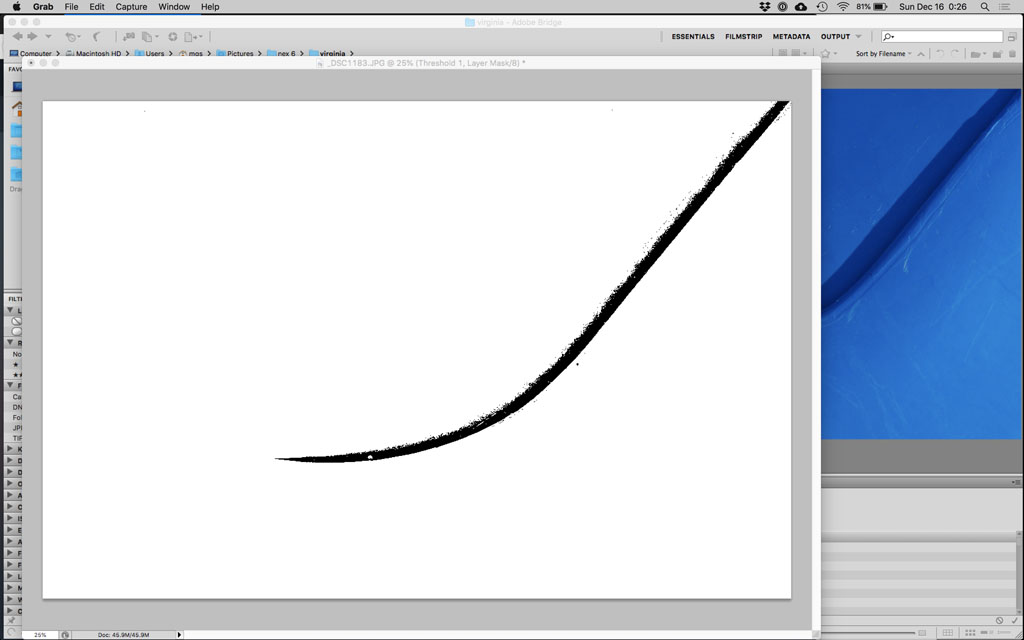Image resolution: width=1024 pixels, height=640 pixels.
Task: Toggle ascending sort order arrow in Bridge
Action: pyautogui.click(x=921, y=54)
